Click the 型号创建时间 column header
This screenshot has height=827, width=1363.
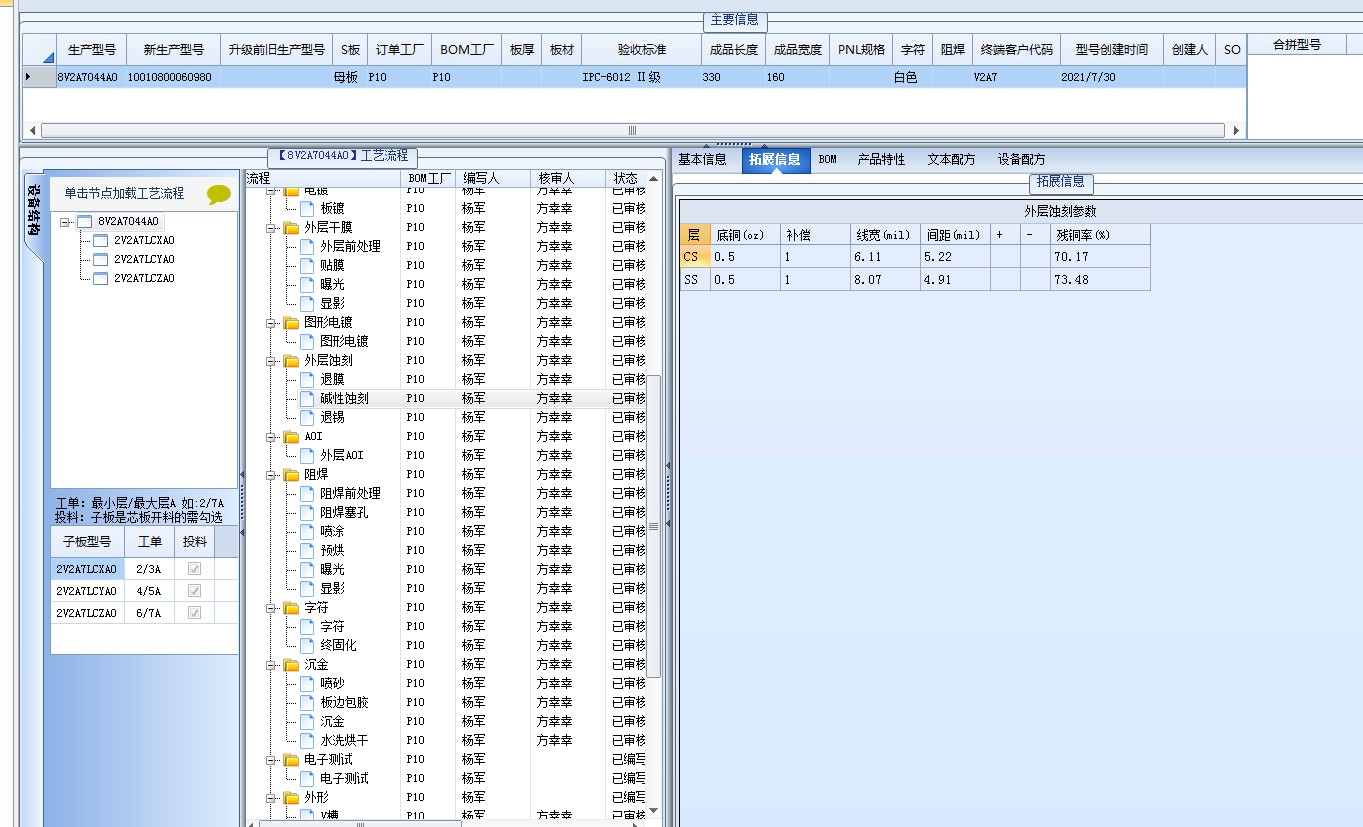click(x=1111, y=49)
